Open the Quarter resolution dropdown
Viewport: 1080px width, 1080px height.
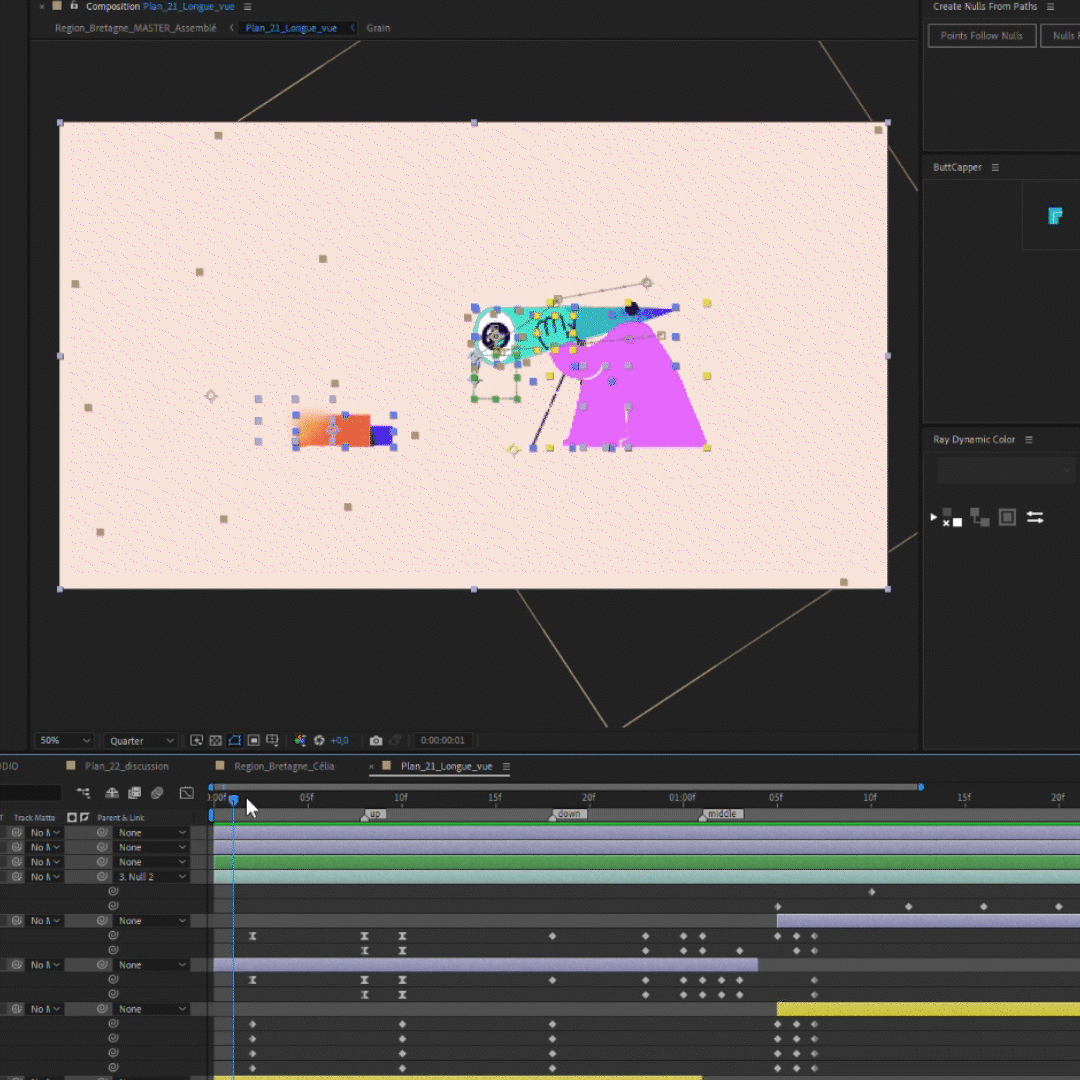pos(141,740)
